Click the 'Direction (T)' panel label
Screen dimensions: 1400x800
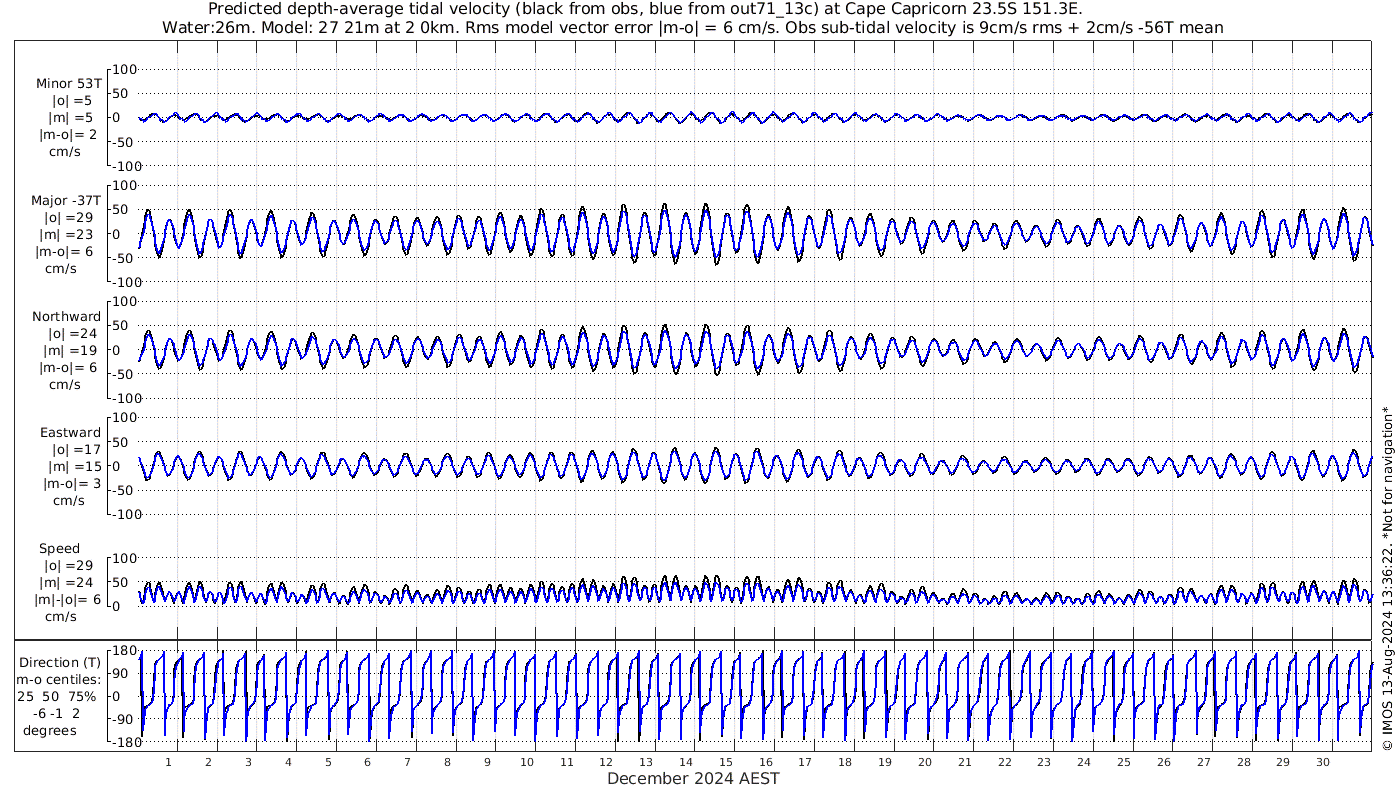tap(61, 662)
